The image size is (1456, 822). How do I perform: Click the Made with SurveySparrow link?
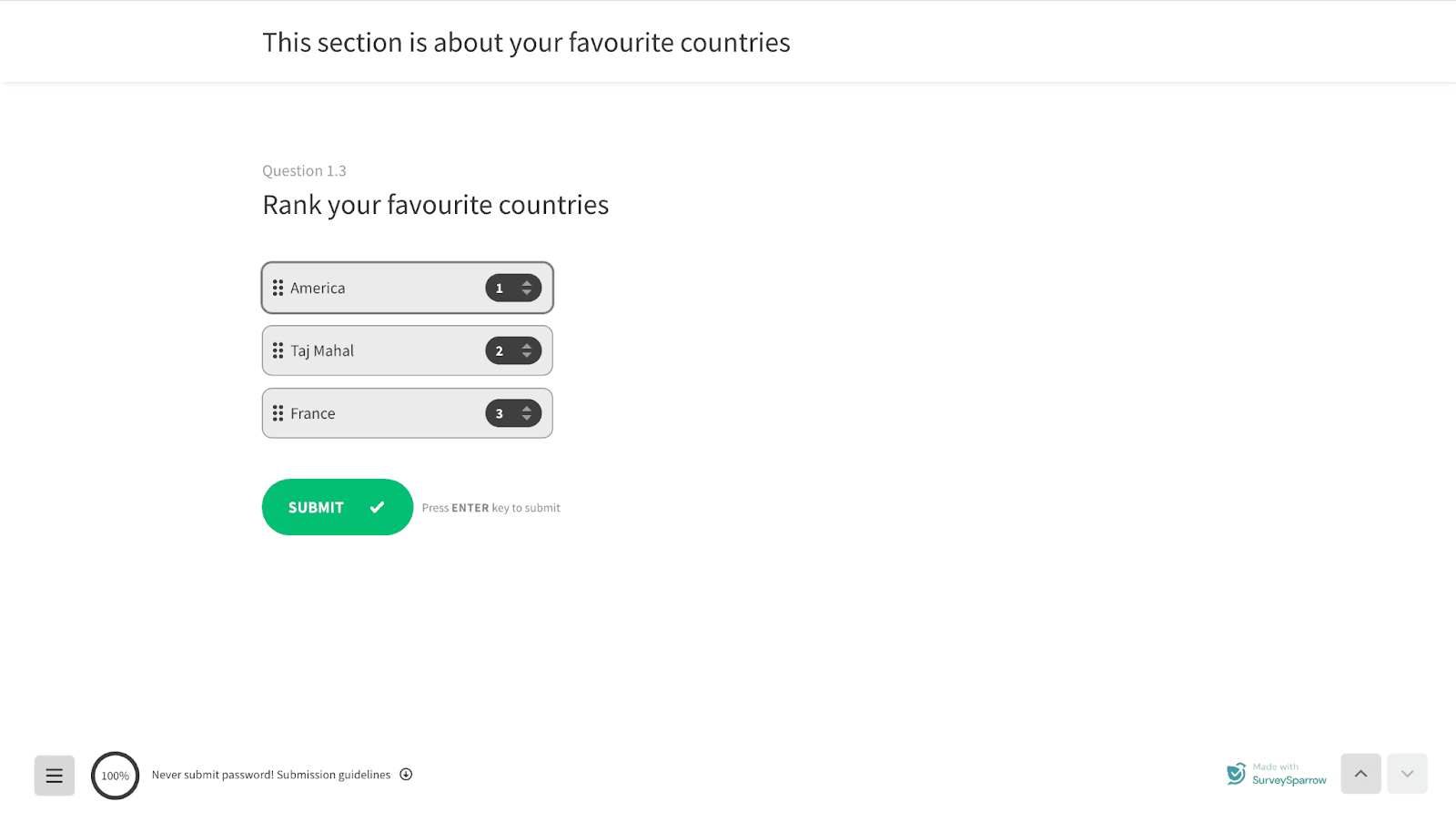click(x=1288, y=775)
